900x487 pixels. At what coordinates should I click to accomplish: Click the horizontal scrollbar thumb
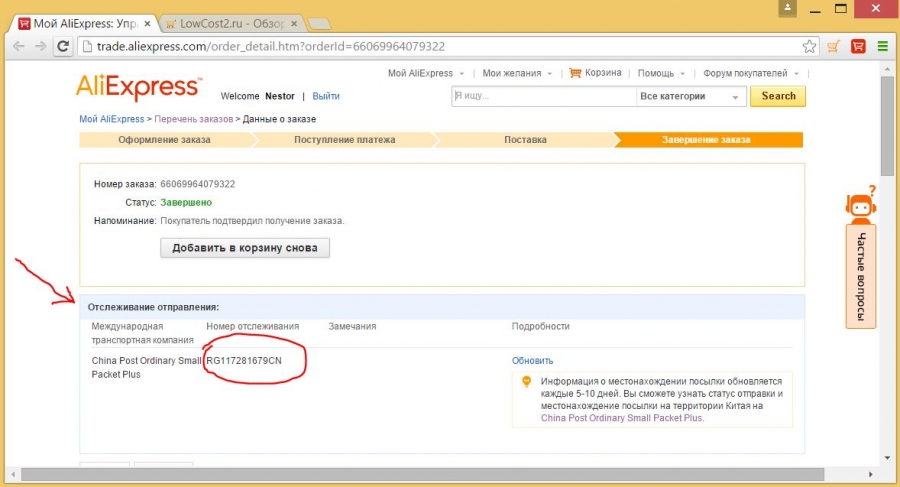422,474
